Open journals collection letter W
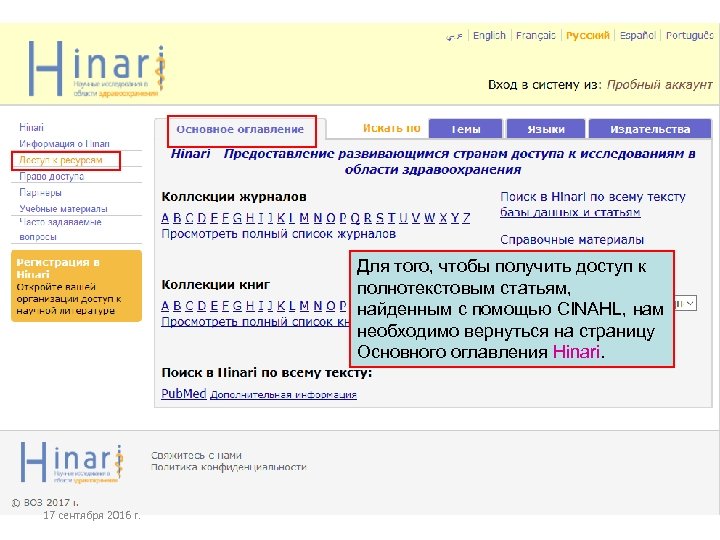 coord(430,218)
